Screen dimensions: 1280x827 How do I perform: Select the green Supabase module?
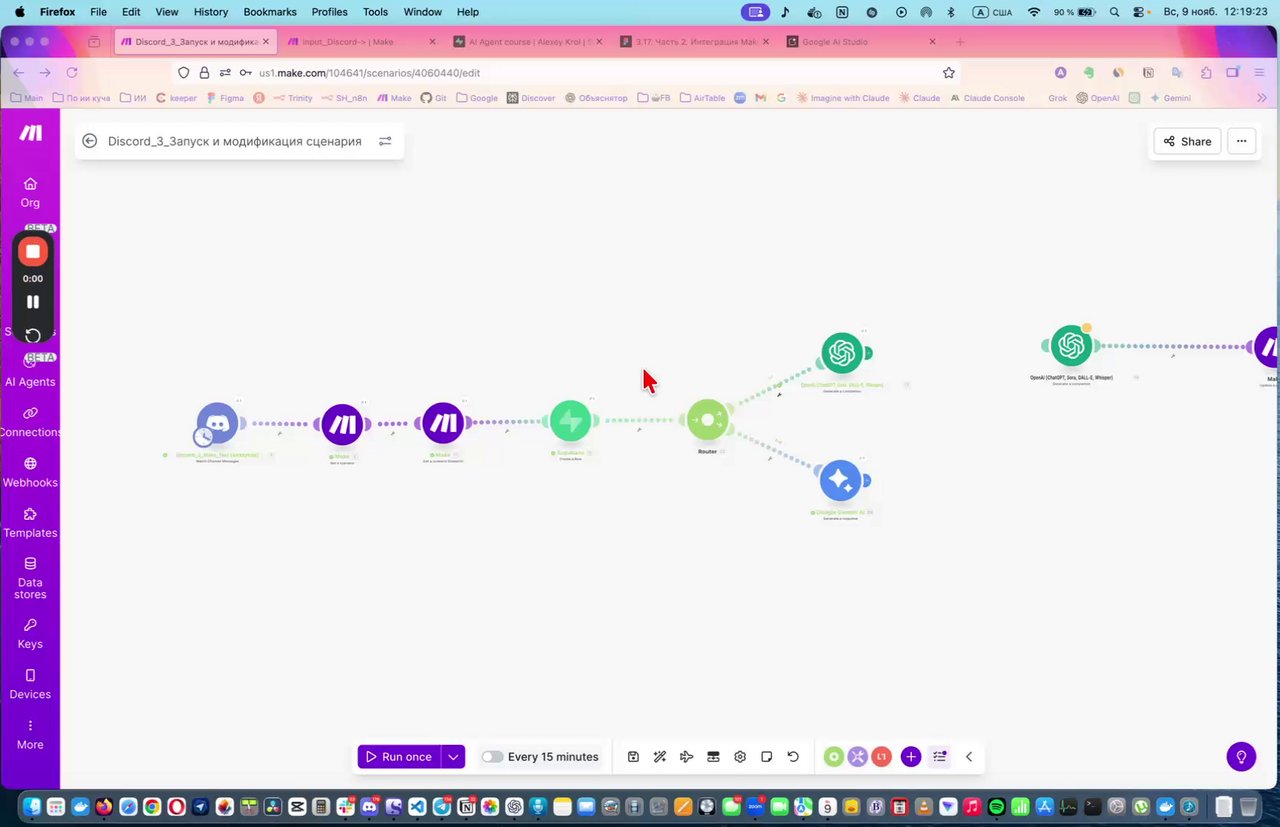pyautogui.click(x=571, y=421)
